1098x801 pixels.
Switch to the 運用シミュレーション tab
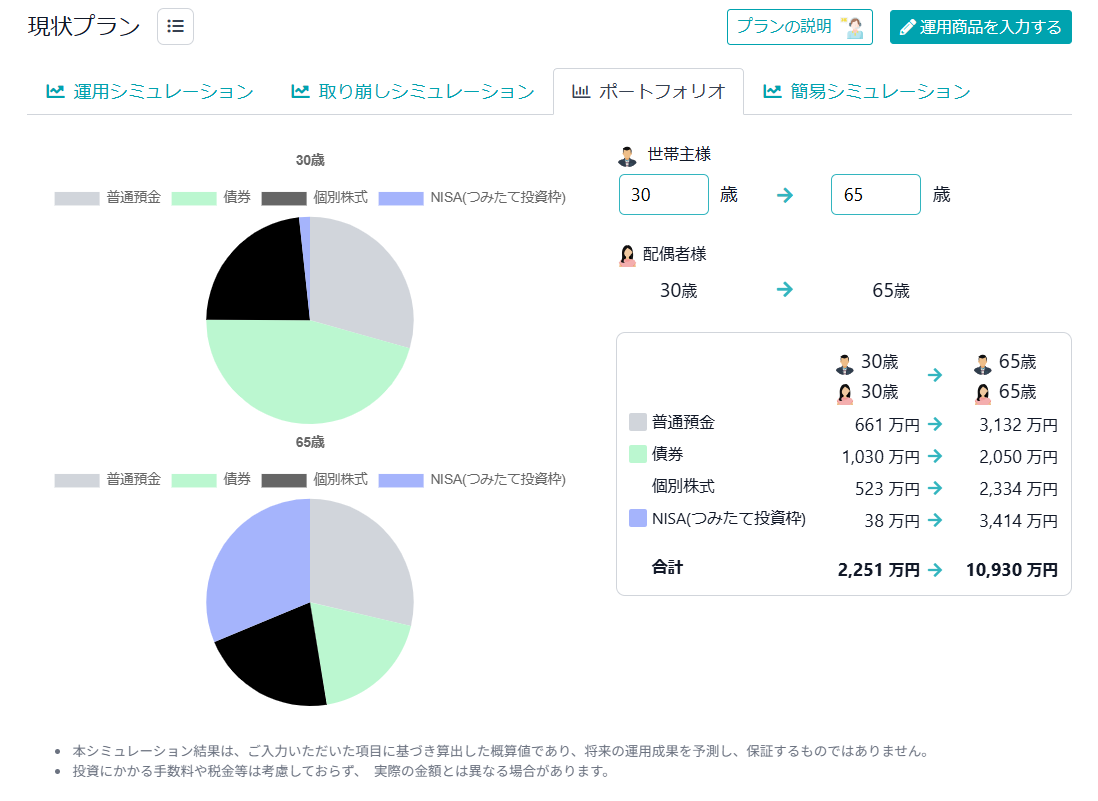pyautogui.click(x=148, y=90)
